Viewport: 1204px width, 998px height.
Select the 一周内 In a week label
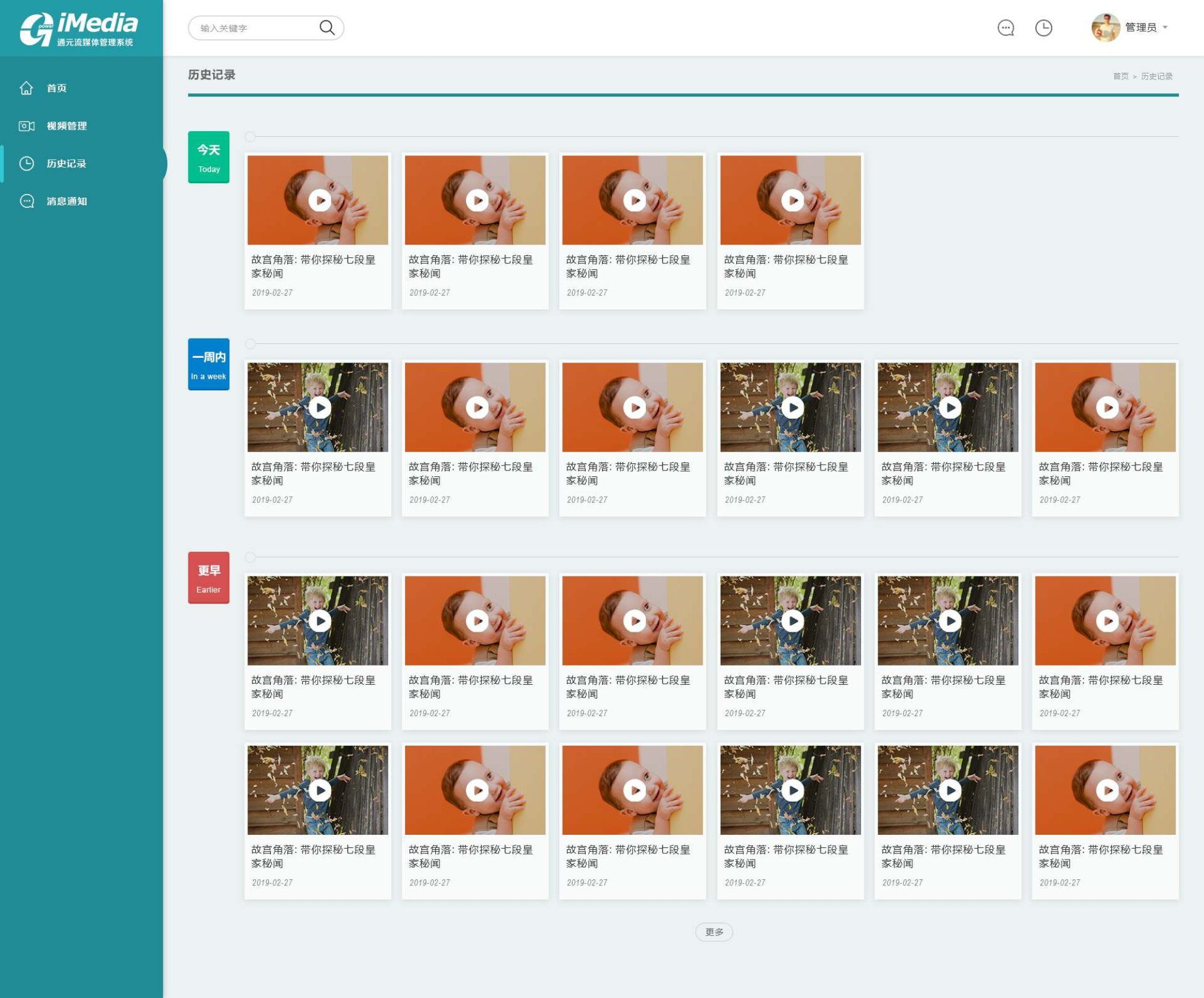point(208,364)
